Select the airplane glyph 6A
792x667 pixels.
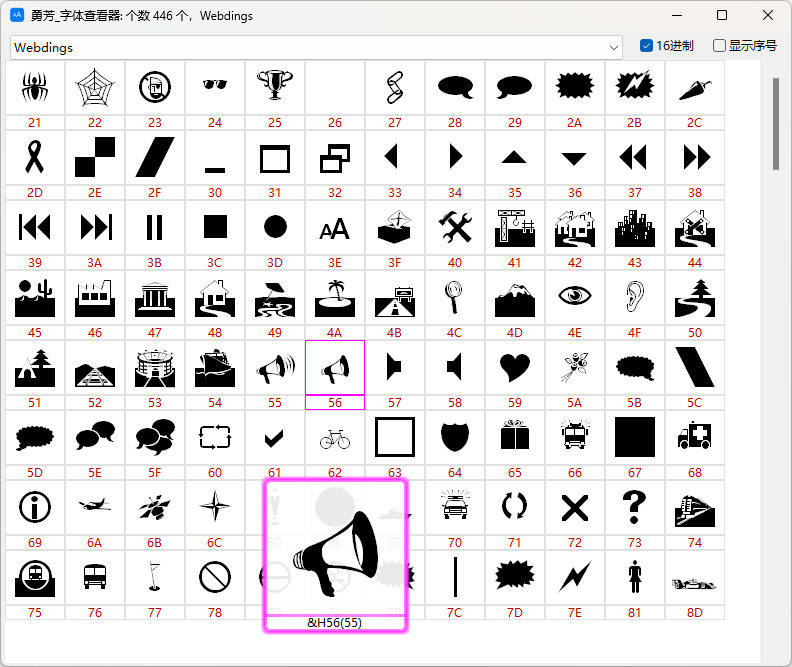tap(95, 504)
